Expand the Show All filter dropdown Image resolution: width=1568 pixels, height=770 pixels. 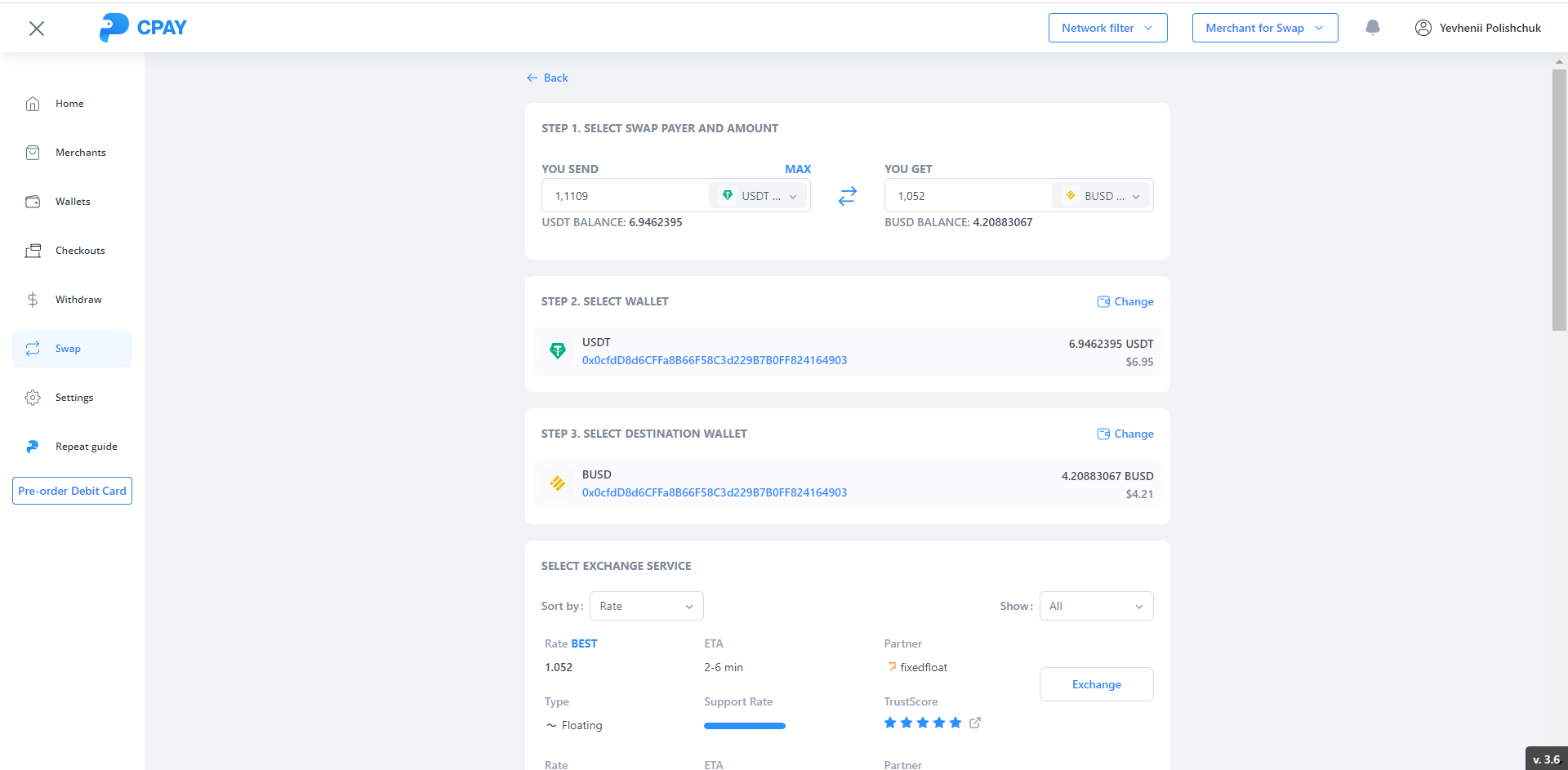pyautogui.click(x=1096, y=606)
